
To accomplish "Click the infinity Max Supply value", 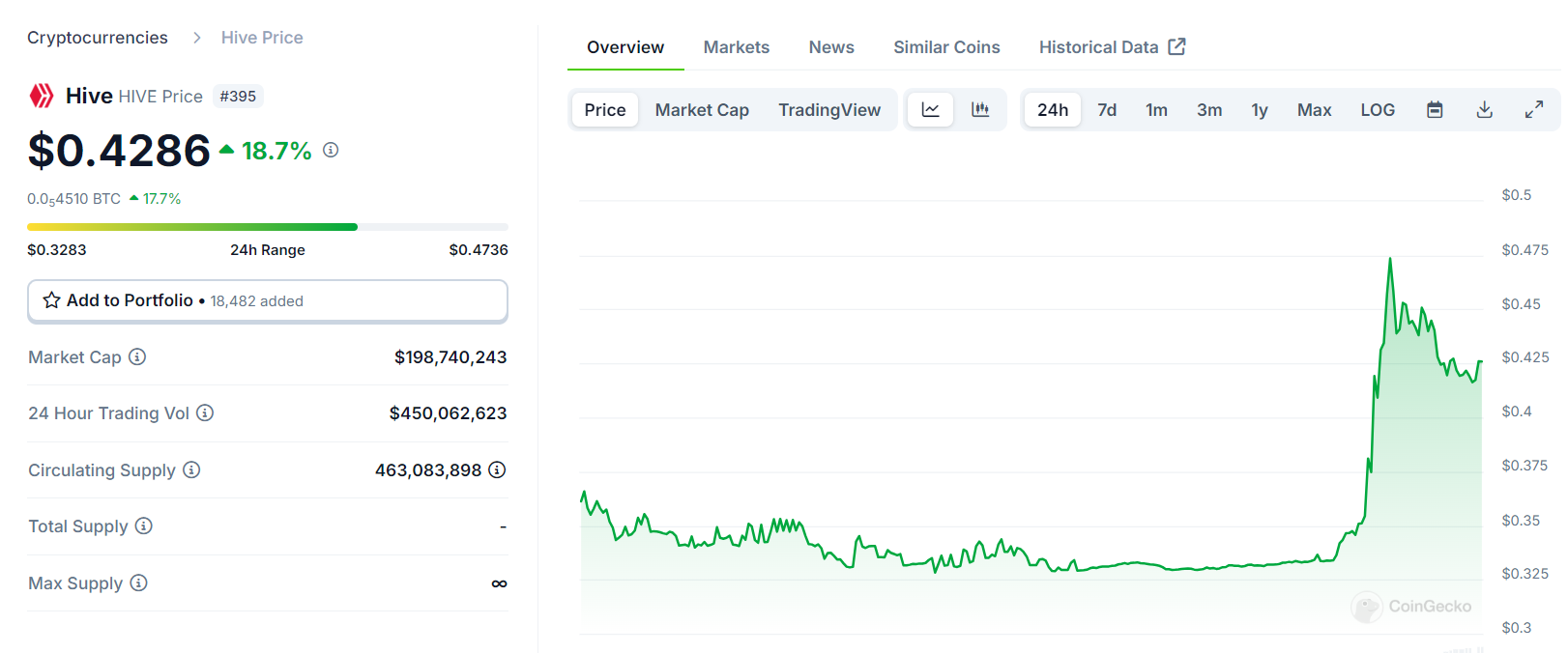I will (x=499, y=583).
